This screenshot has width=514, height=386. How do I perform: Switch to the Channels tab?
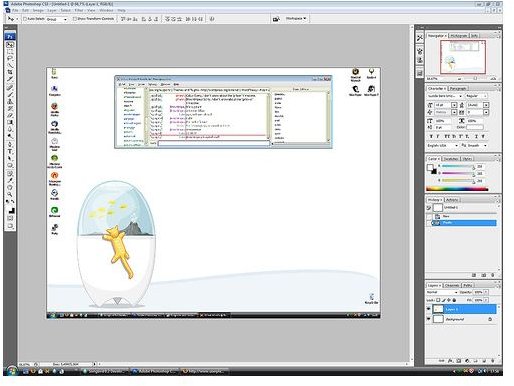point(452,285)
